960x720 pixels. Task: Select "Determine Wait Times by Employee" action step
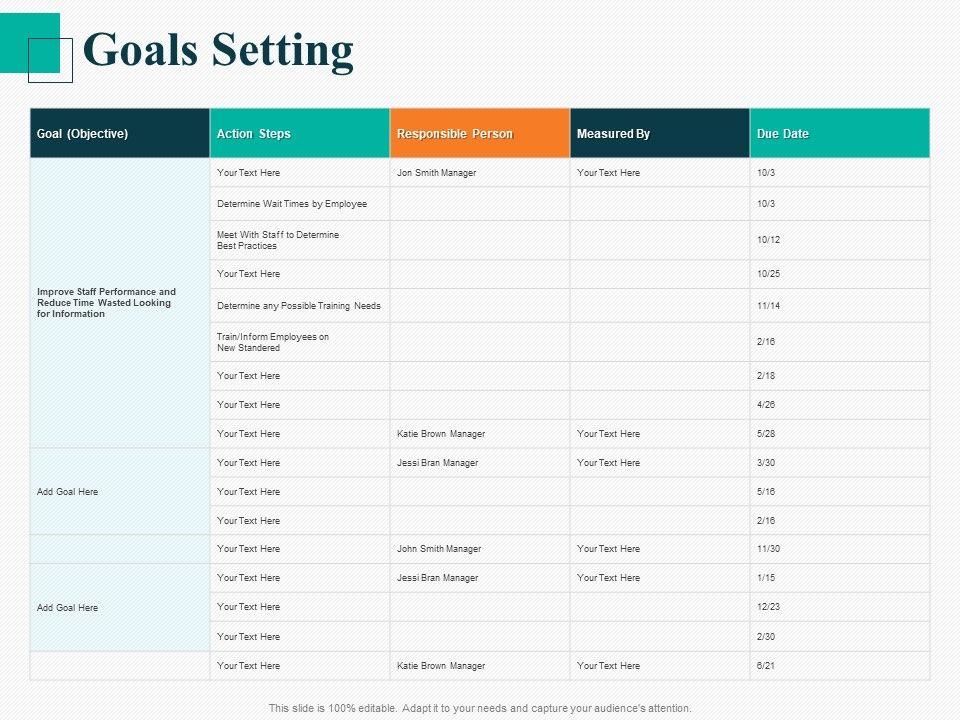pyautogui.click(x=292, y=204)
